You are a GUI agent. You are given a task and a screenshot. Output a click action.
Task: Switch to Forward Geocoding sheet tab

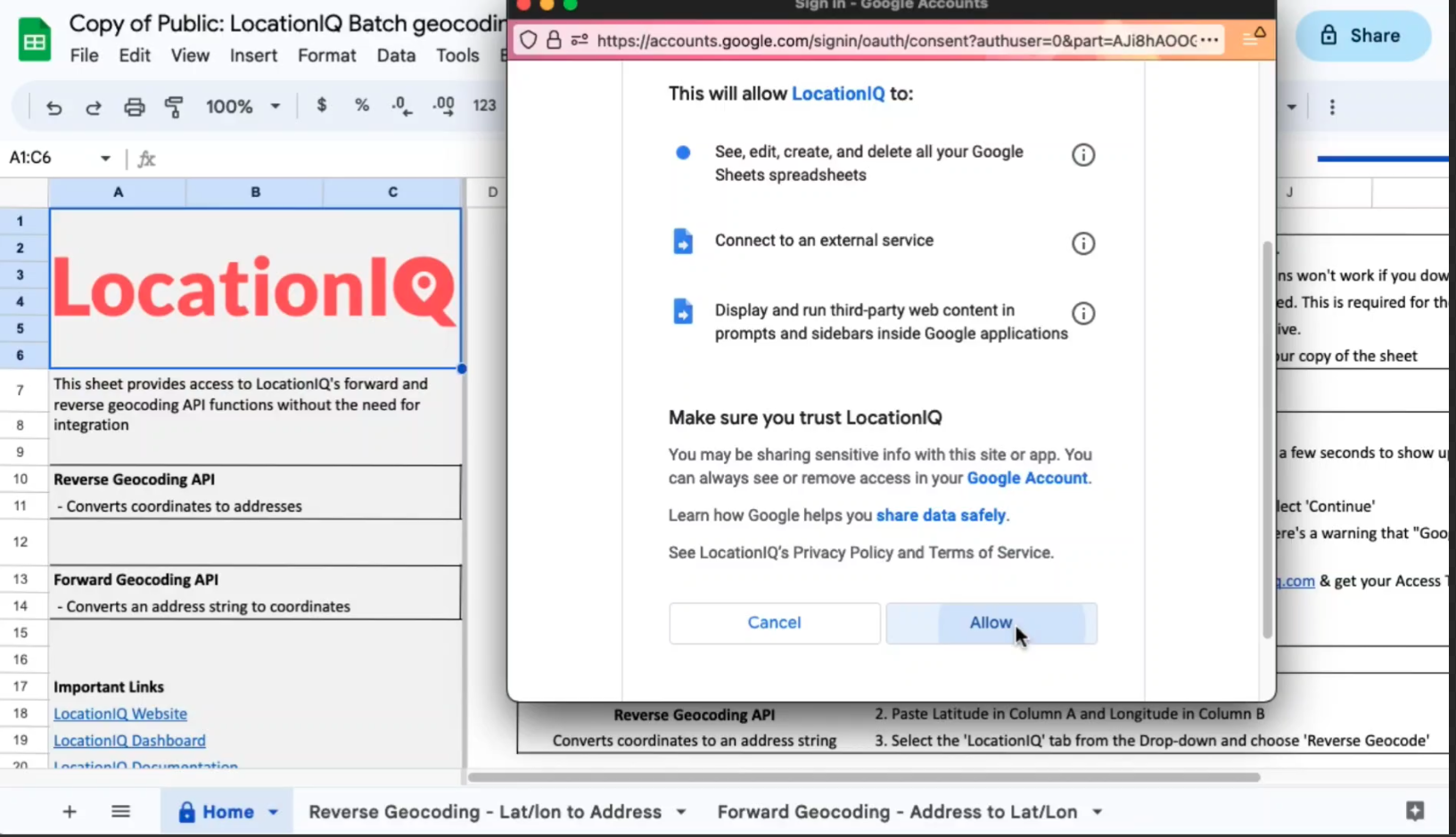pos(897,812)
